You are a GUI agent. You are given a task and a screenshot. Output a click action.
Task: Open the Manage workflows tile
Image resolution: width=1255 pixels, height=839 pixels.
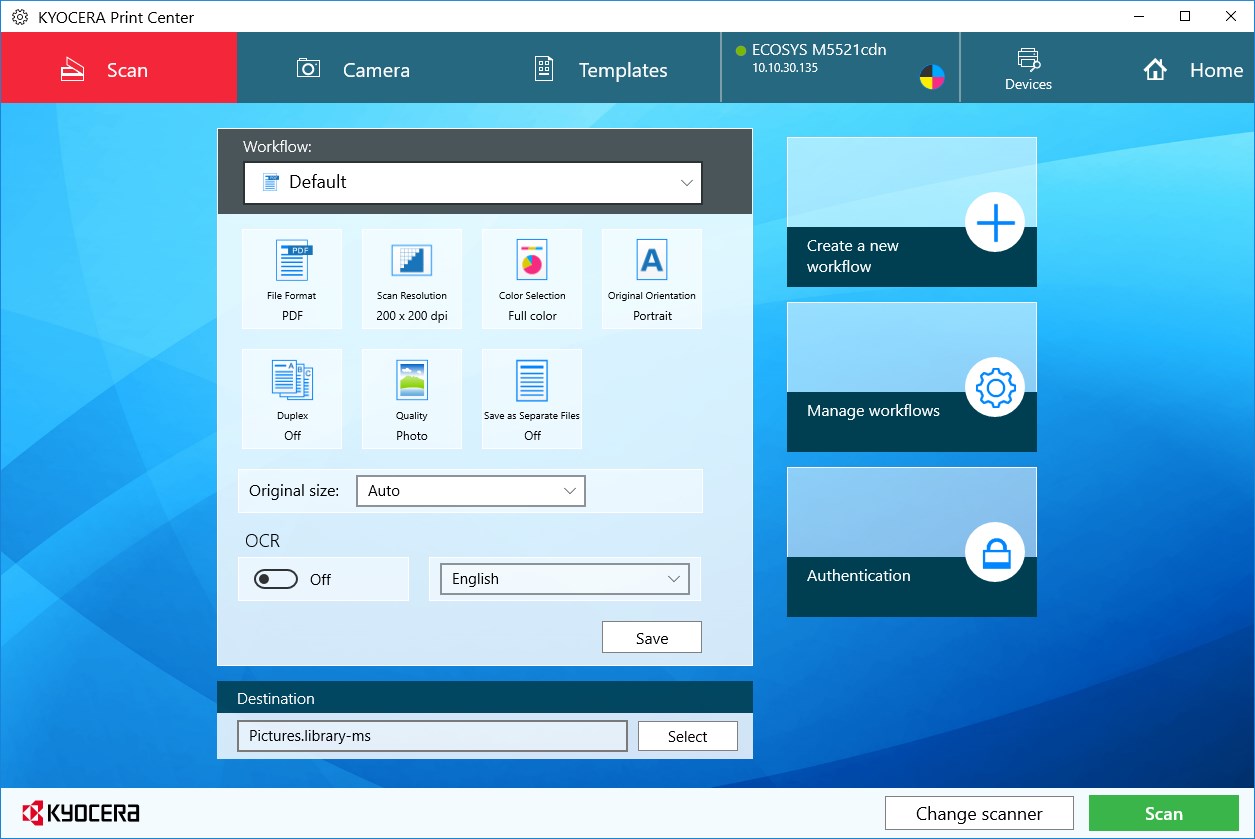[912, 377]
